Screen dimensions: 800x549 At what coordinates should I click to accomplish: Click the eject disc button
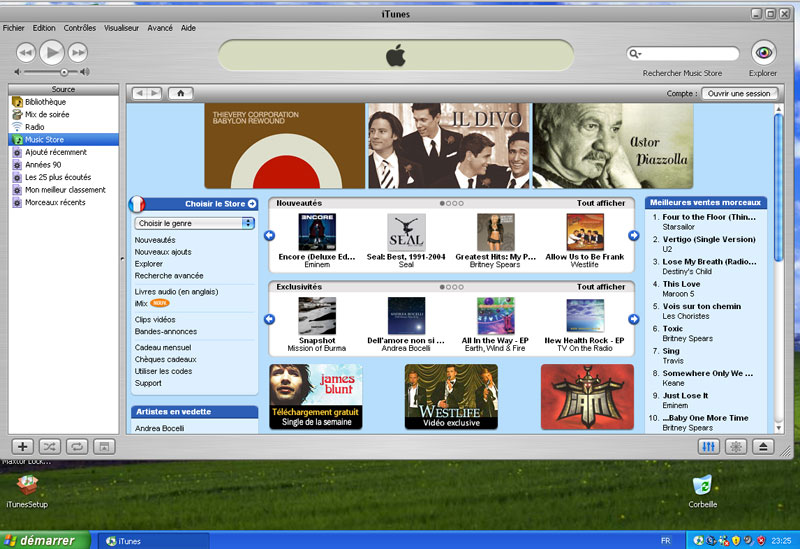[763, 447]
